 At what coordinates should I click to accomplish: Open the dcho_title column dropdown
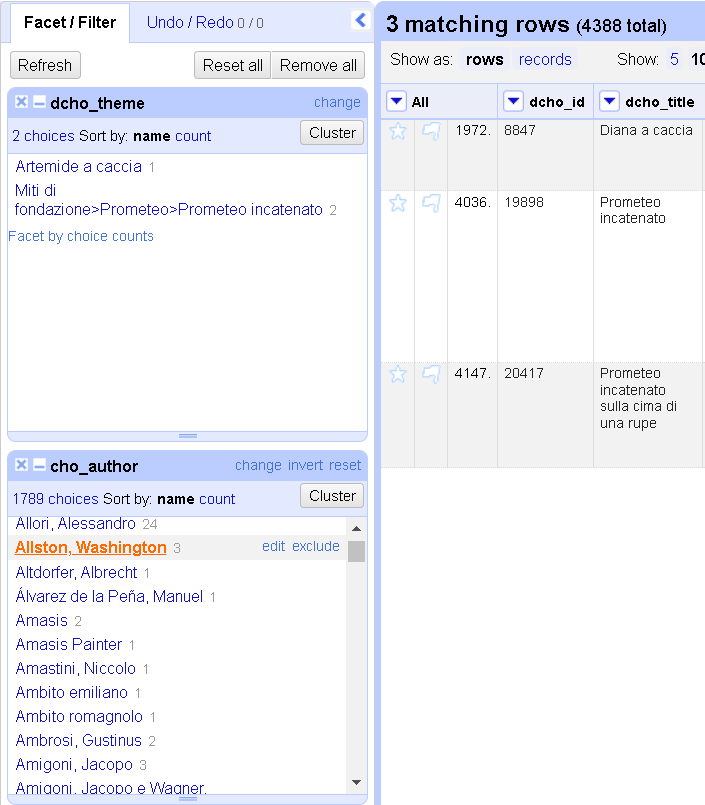pyautogui.click(x=609, y=101)
